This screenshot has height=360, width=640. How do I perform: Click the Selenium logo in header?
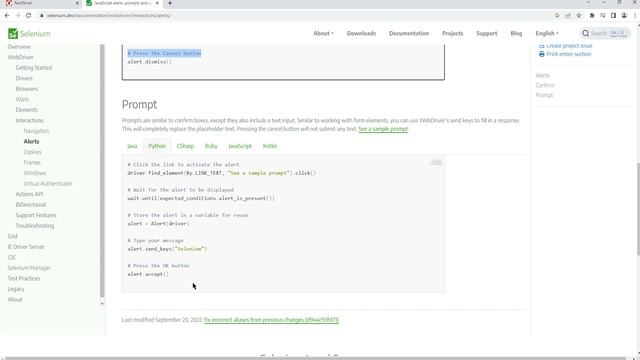point(29,33)
